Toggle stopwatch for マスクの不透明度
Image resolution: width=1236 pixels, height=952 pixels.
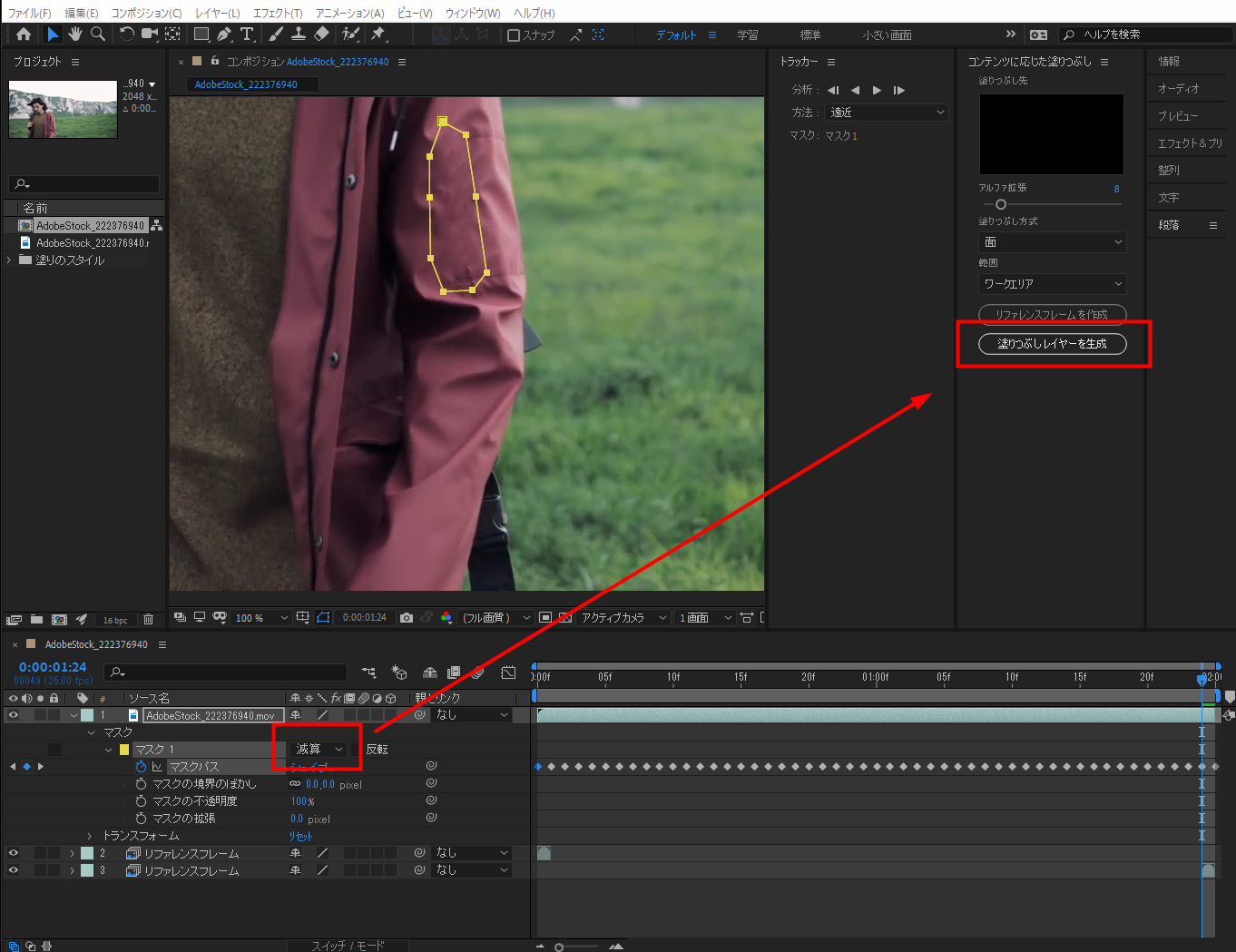[141, 801]
